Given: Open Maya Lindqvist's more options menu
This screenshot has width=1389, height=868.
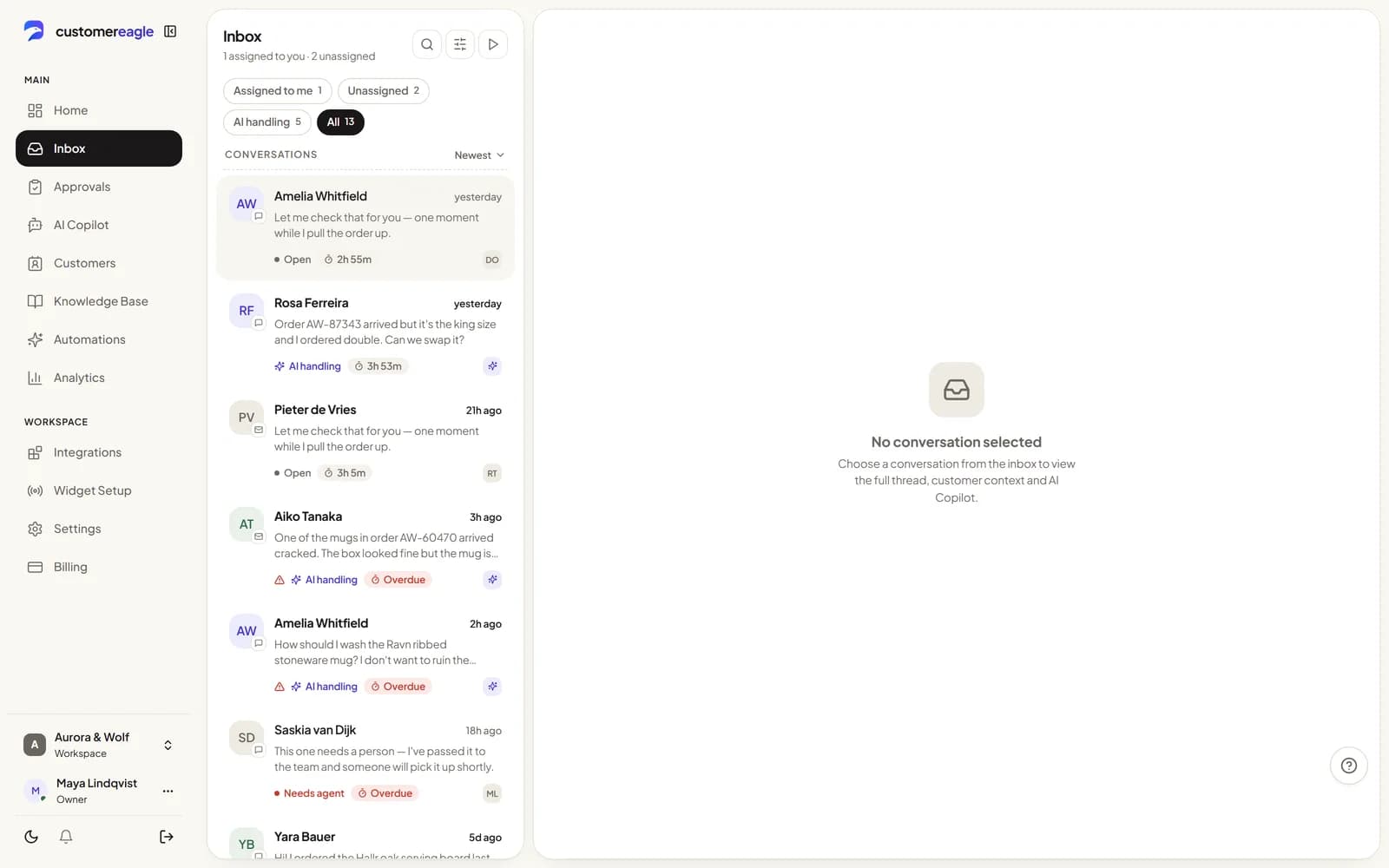Looking at the screenshot, I should pyautogui.click(x=168, y=791).
